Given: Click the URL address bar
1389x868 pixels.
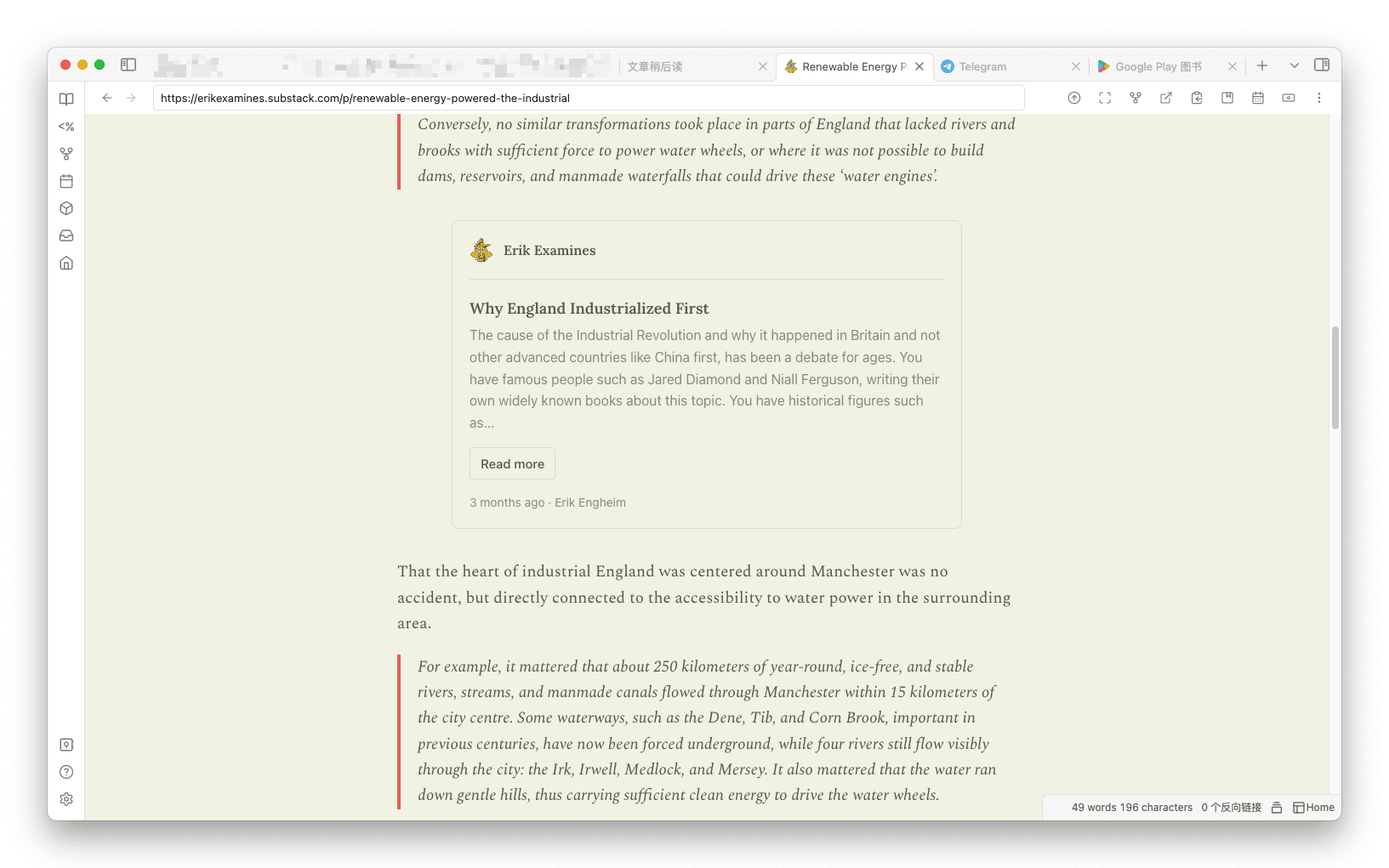Looking at the screenshot, I should coord(589,98).
